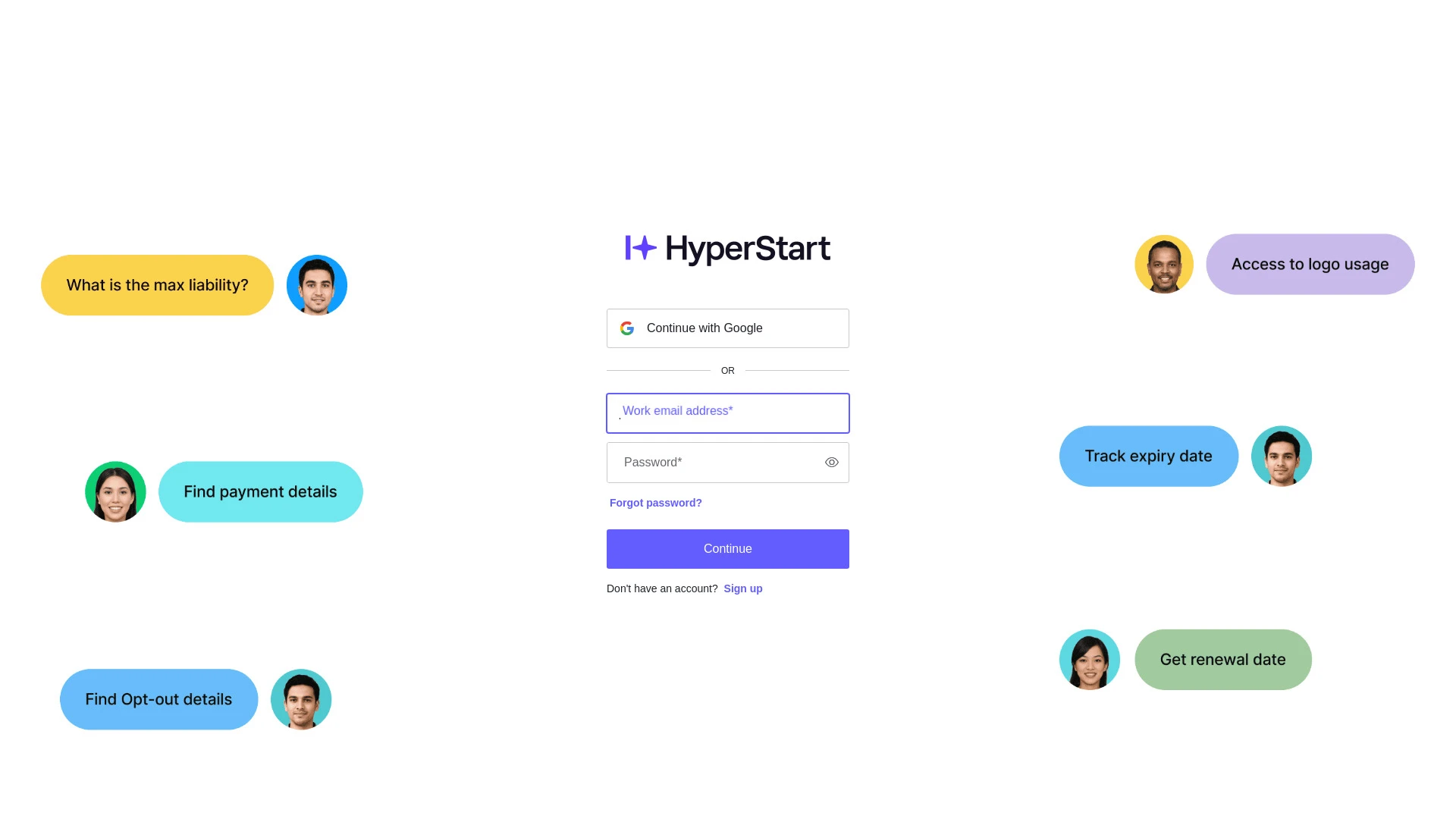Click the profile avatar near Track expiry
This screenshot has width=1456, height=819.
1281,455
